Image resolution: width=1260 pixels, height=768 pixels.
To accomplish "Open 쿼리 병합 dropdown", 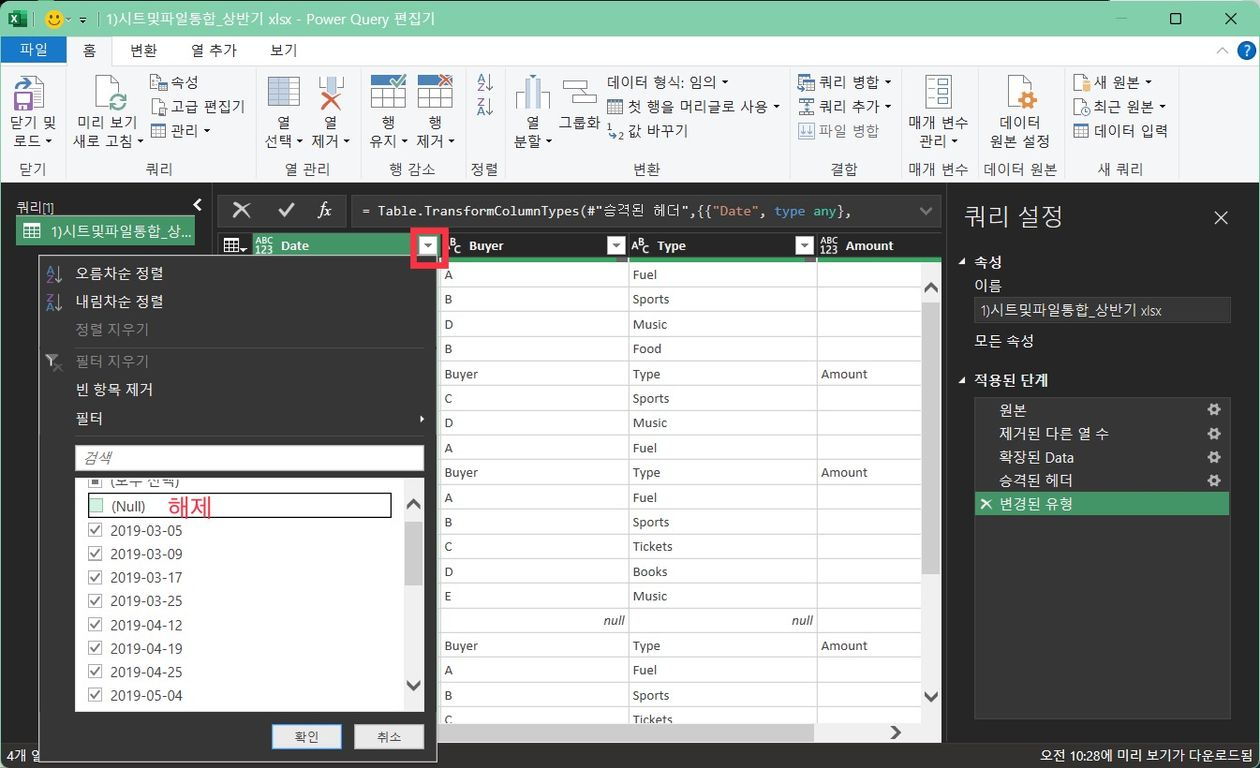I will (x=845, y=82).
